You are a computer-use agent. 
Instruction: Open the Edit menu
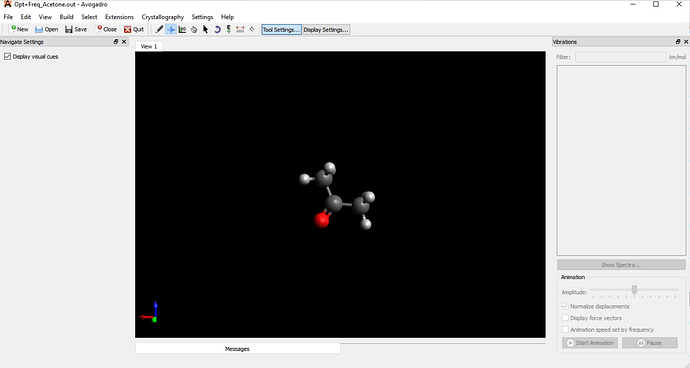tap(26, 17)
